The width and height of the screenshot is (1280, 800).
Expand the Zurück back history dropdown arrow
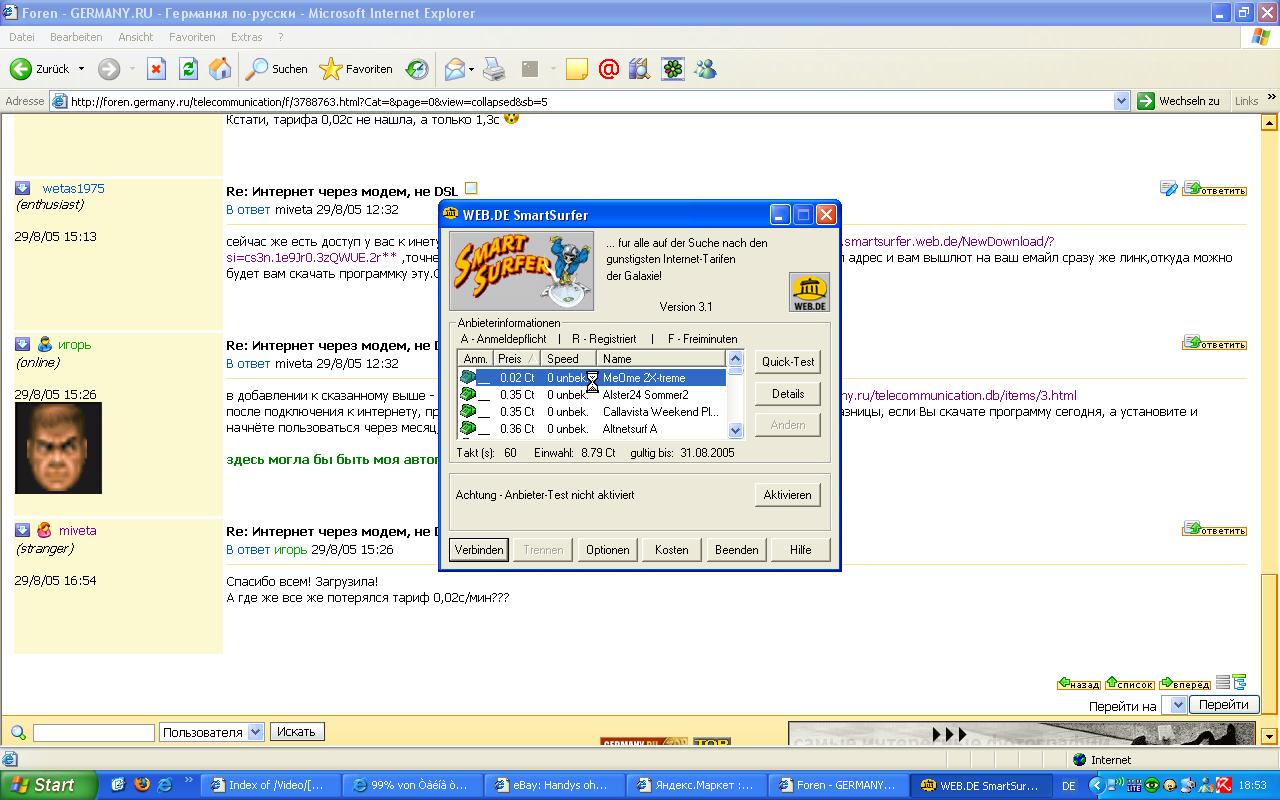82,69
